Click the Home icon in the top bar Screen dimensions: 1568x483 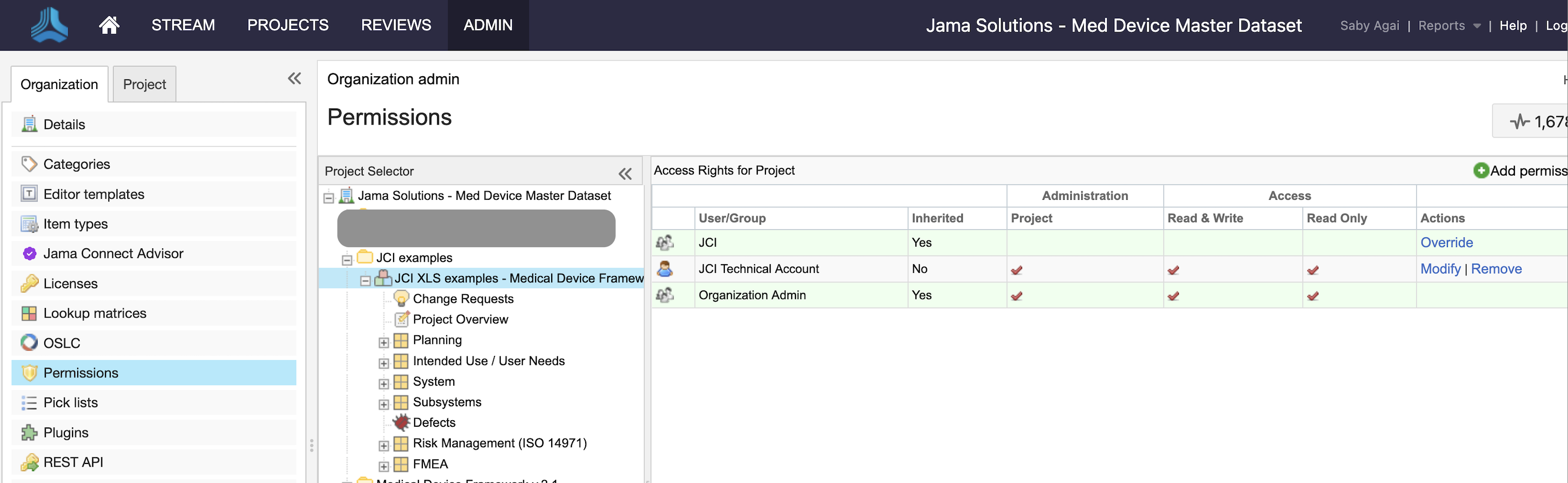(109, 25)
